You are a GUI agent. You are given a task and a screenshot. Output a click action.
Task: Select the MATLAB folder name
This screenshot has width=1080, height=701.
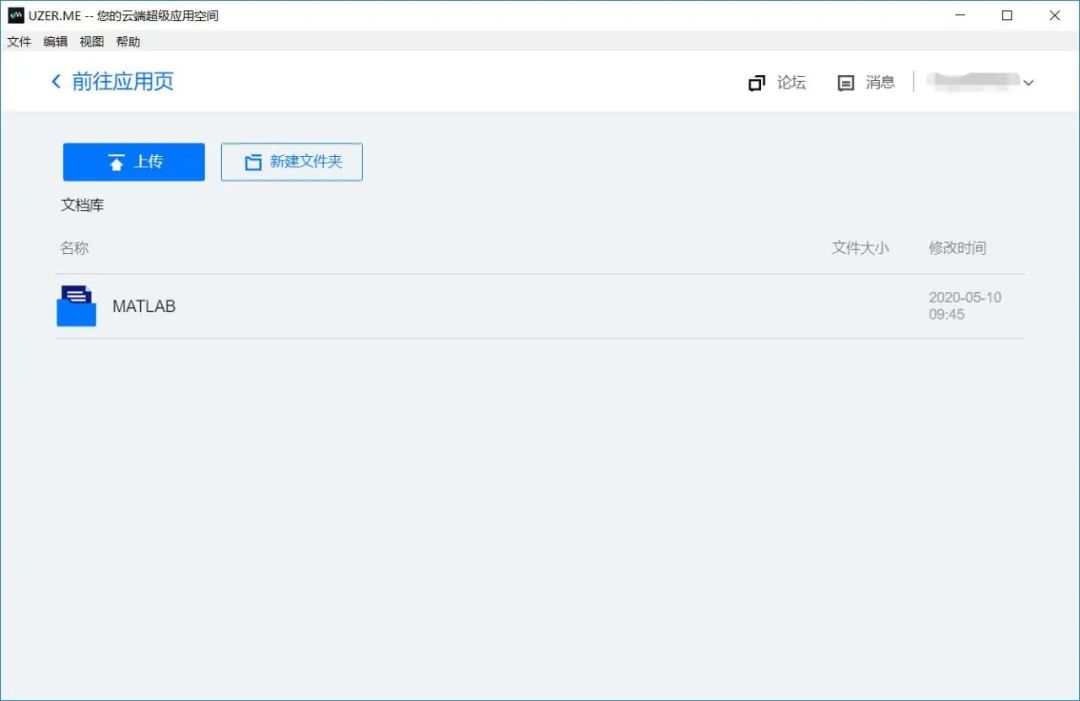[x=144, y=306]
